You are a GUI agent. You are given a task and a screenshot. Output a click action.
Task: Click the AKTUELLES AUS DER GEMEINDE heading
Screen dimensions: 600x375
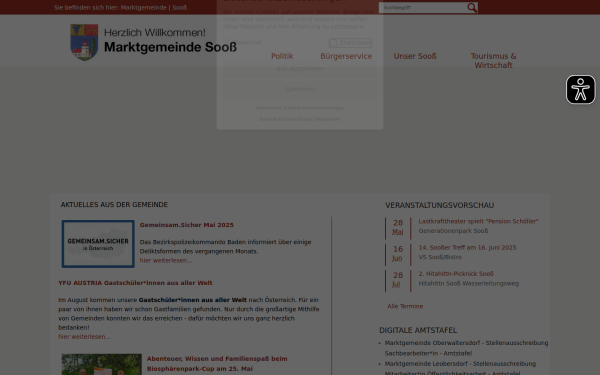click(114, 205)
